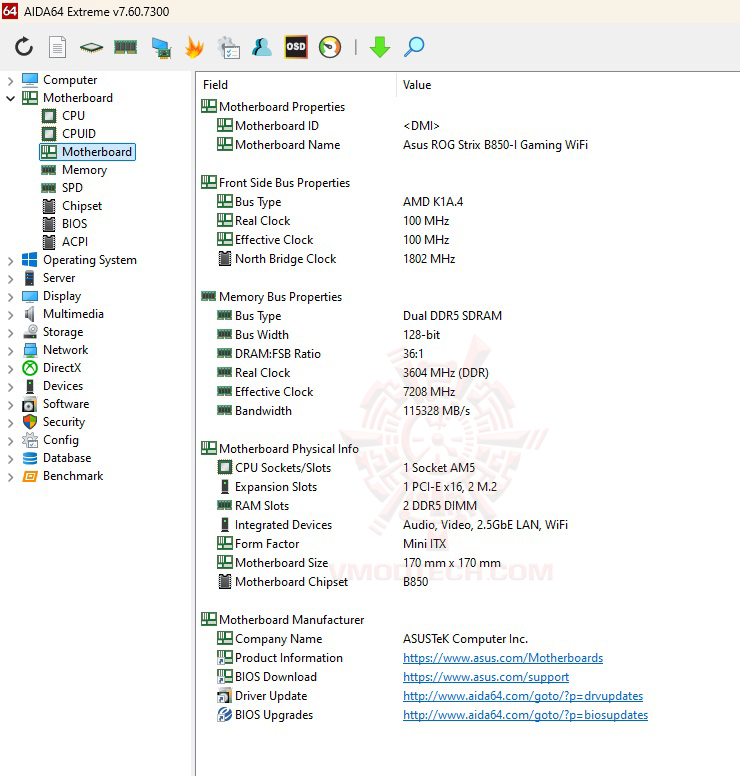Open the gear and checklist toolbar icon
This screenshot has width=740, height=776.
229,48
